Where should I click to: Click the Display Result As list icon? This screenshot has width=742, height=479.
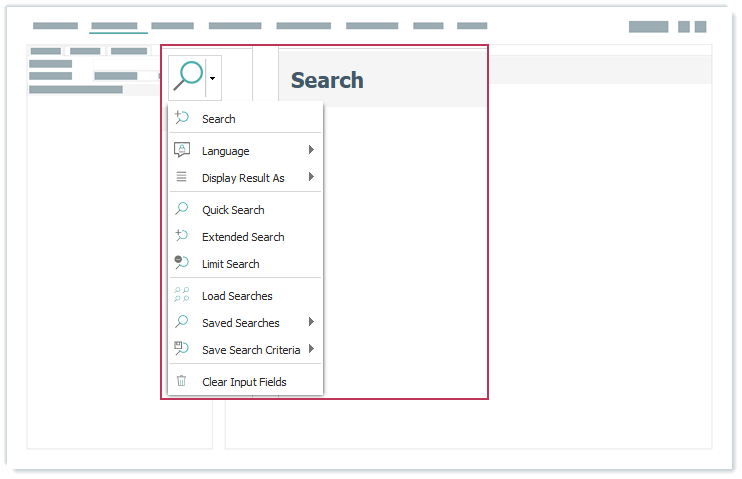click(182, 177)
